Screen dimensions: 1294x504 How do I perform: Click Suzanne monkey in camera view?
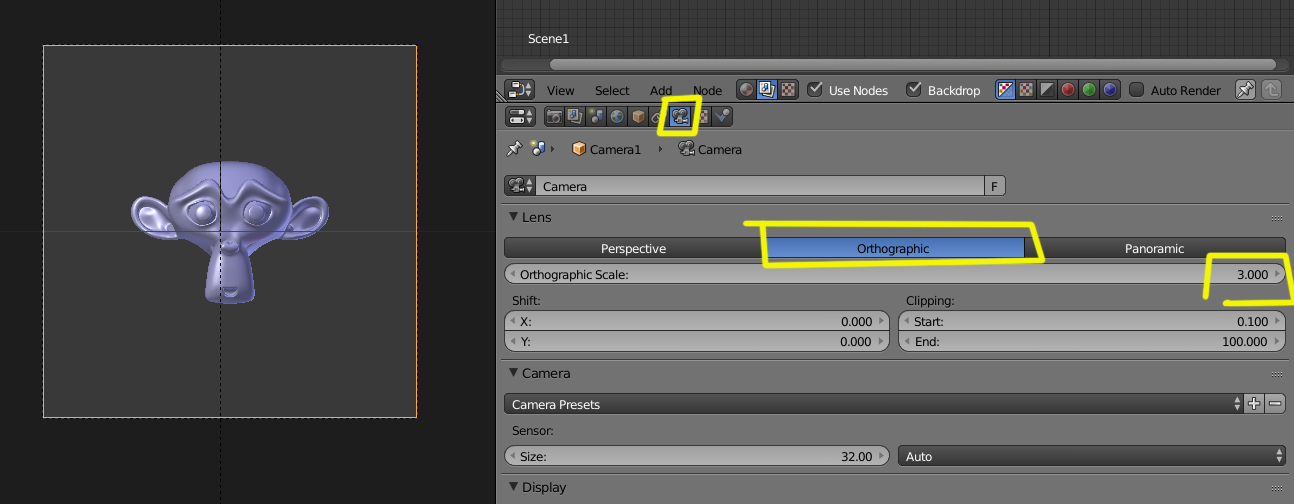[x=230, y=232]
